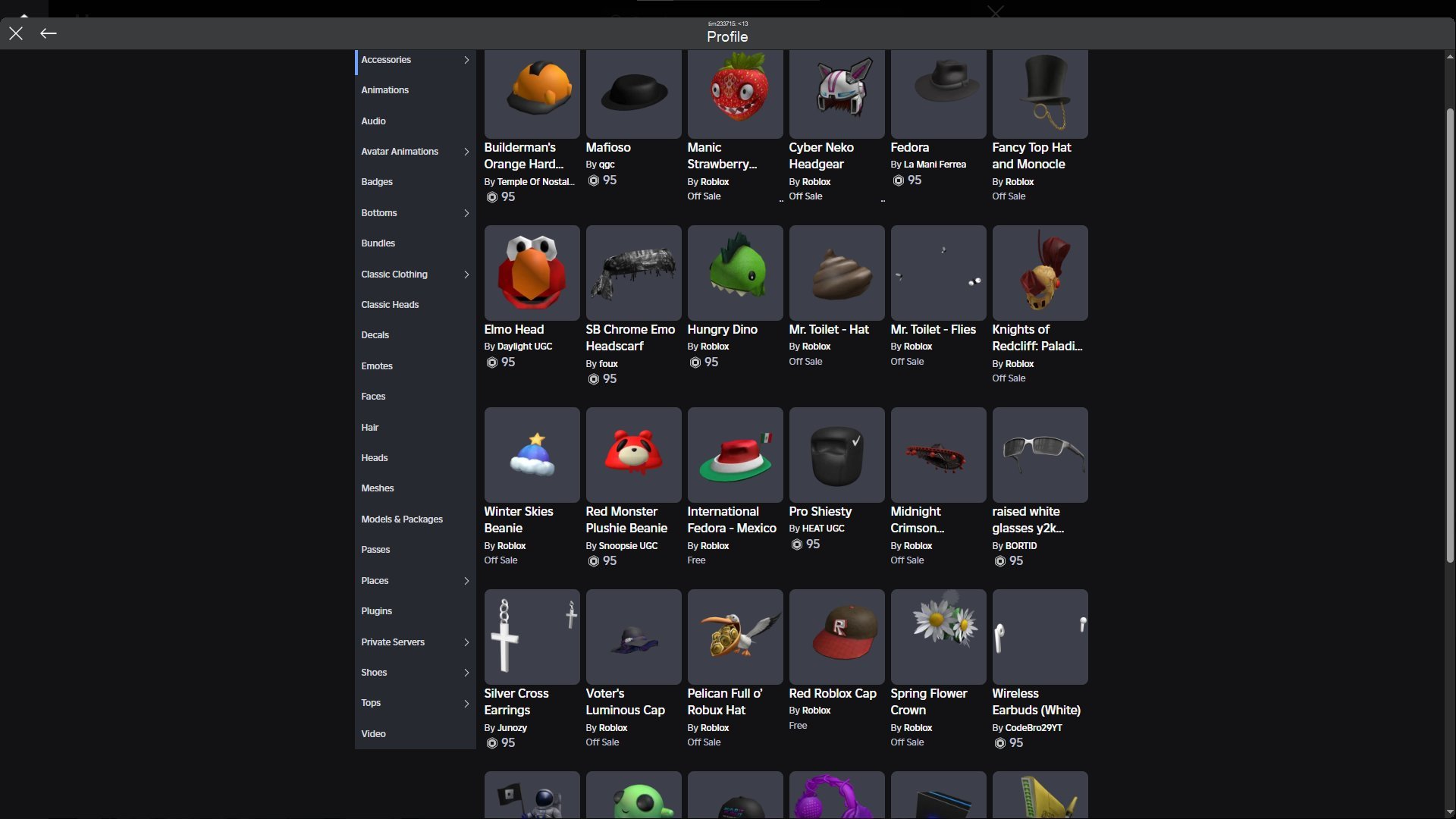Click the scrollbar up arrow
The image size is (1456, 819).
1450,57
